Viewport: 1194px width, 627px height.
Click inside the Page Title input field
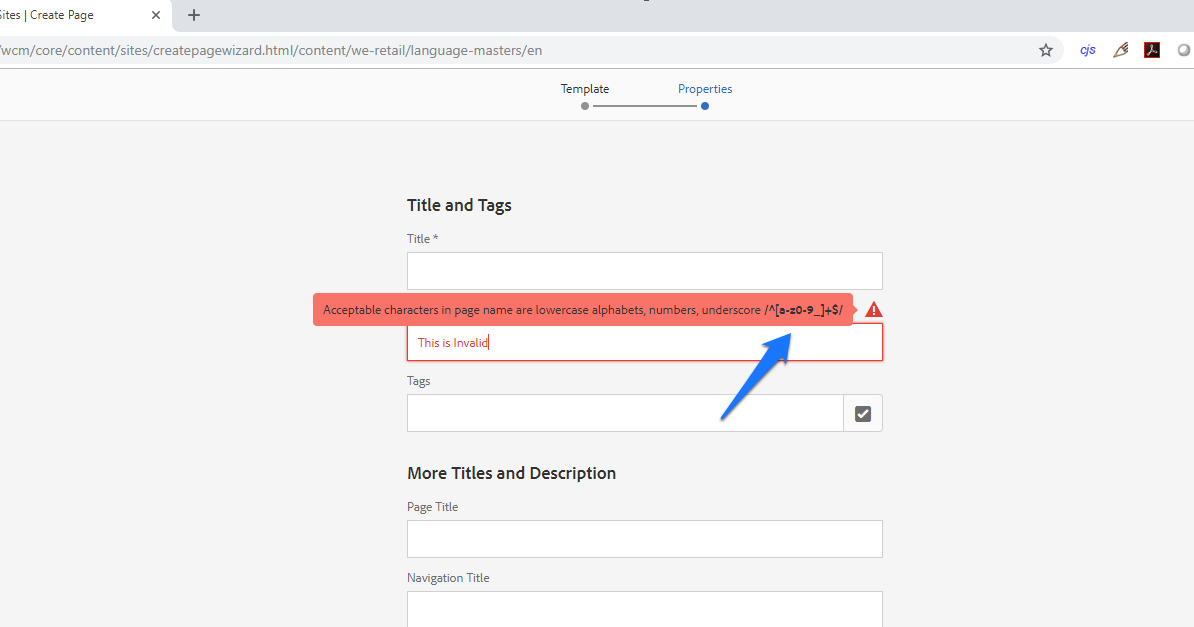pos(644,538)
